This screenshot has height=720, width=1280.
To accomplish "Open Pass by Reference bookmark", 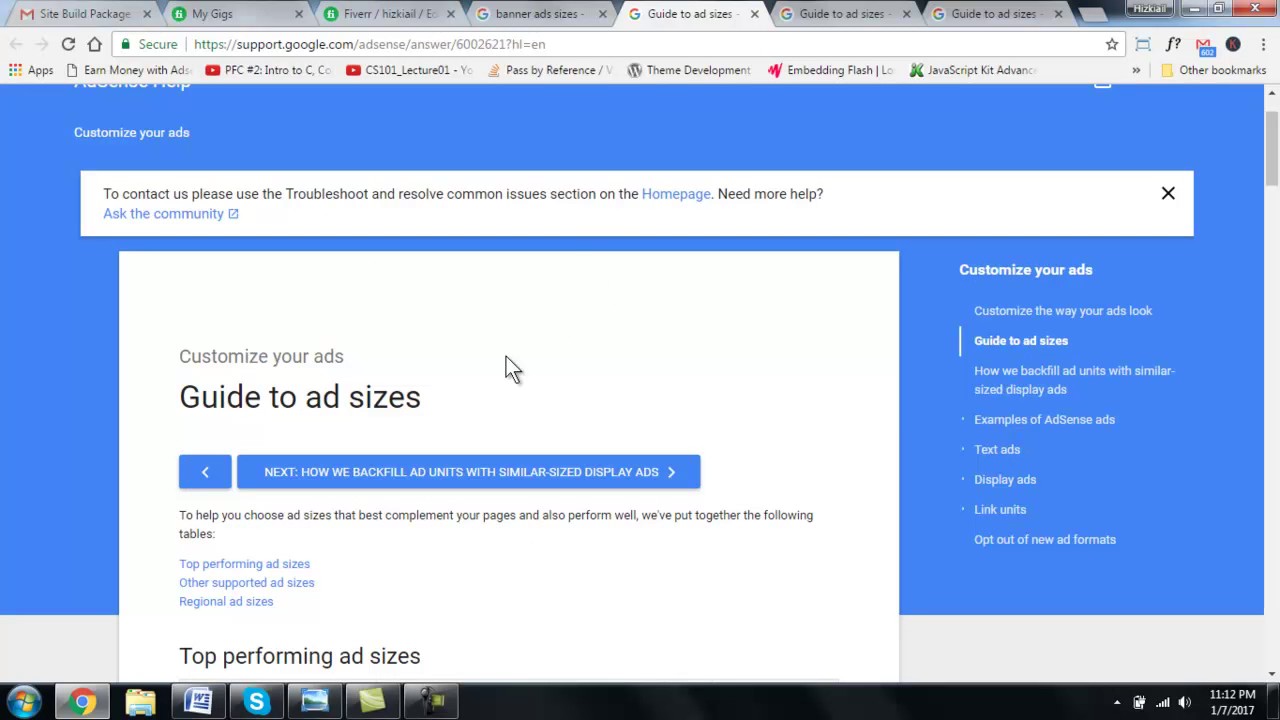I will (x=550, y=70).
